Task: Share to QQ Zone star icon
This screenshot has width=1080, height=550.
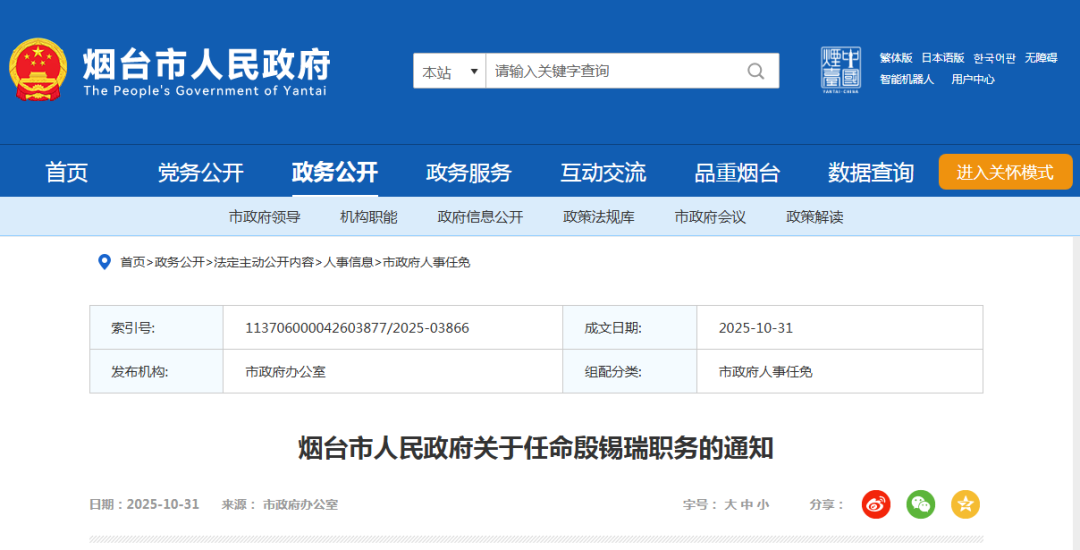Action: click(966, 505)
